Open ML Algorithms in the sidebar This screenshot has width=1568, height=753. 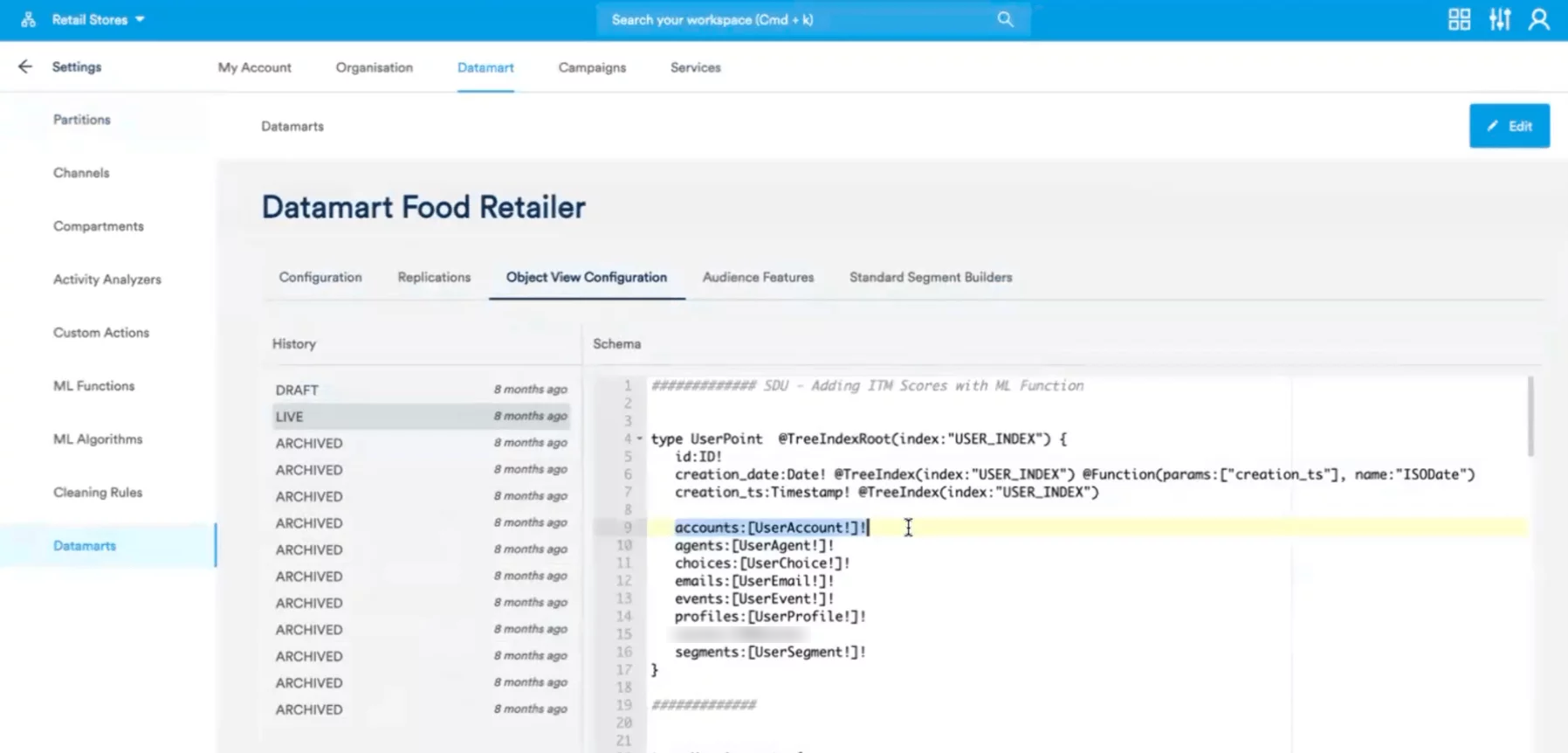[98, 439]
